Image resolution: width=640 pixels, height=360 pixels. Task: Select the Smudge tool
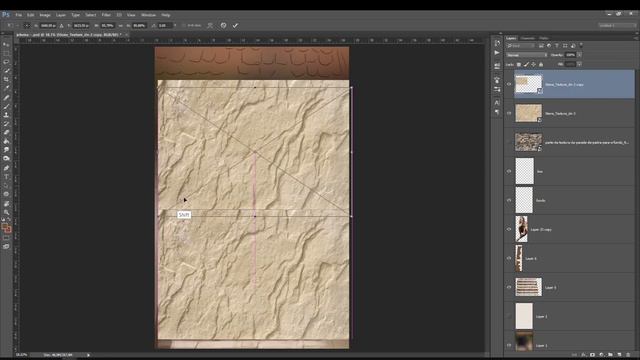[x=6, y=150]
